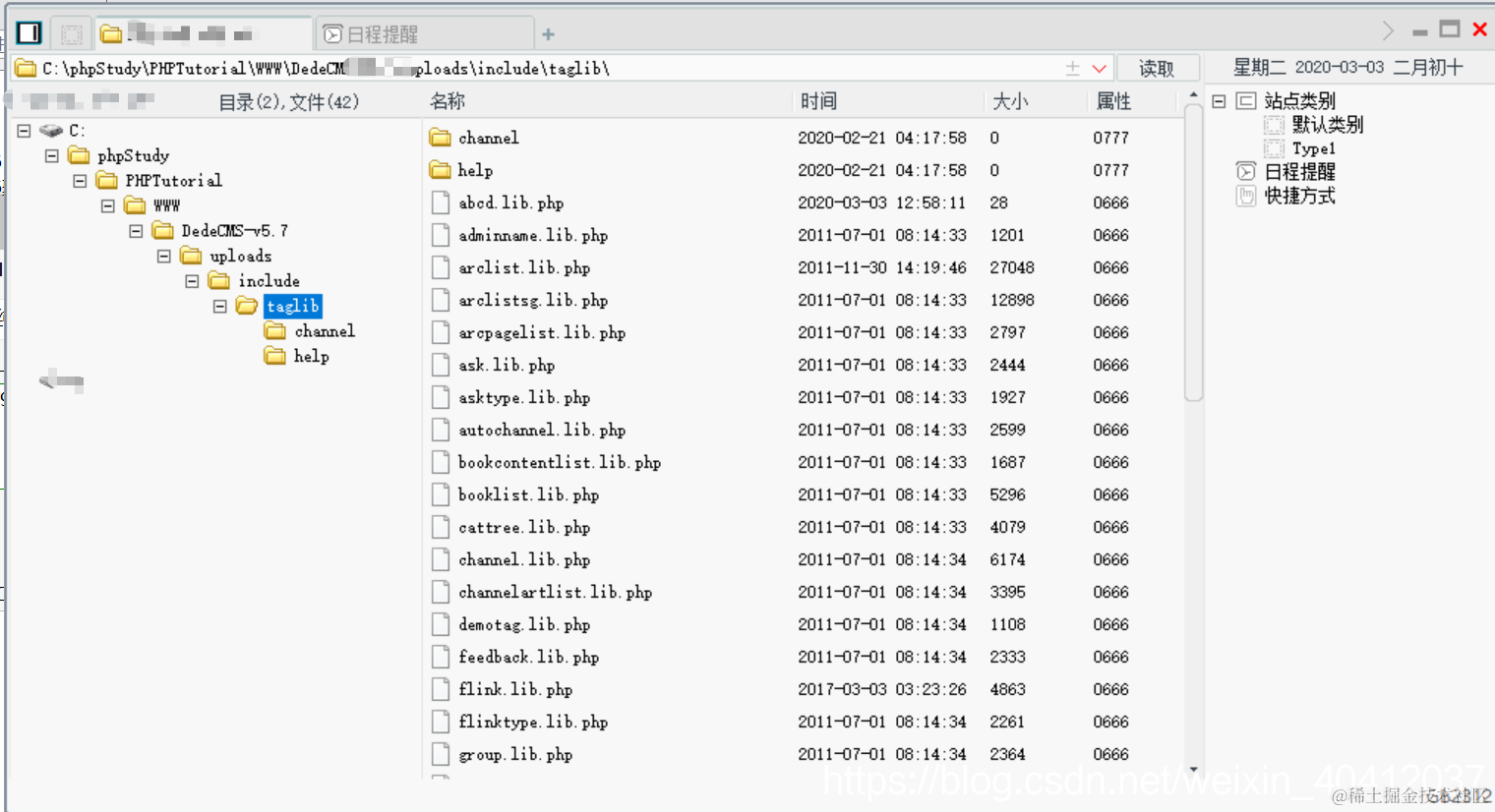Sort by 名称 column header
The height and width of the screenshot is (812, 1495).
[x=448, y=101]
